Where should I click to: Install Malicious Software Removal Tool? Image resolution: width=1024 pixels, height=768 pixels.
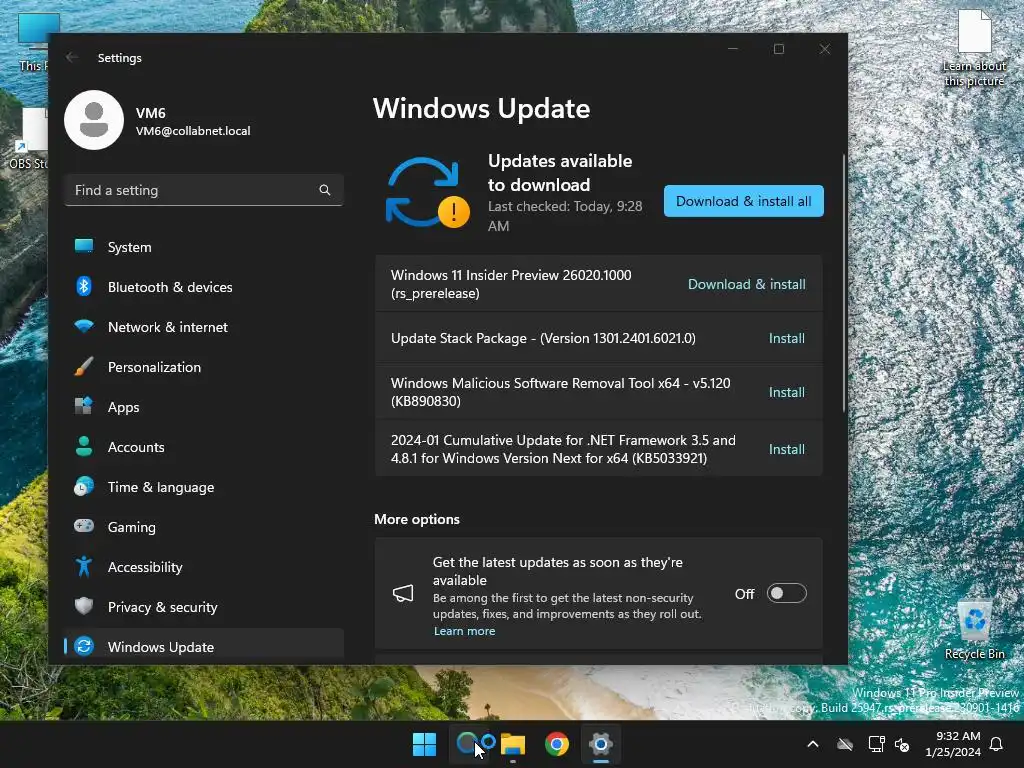click(786, 392)
